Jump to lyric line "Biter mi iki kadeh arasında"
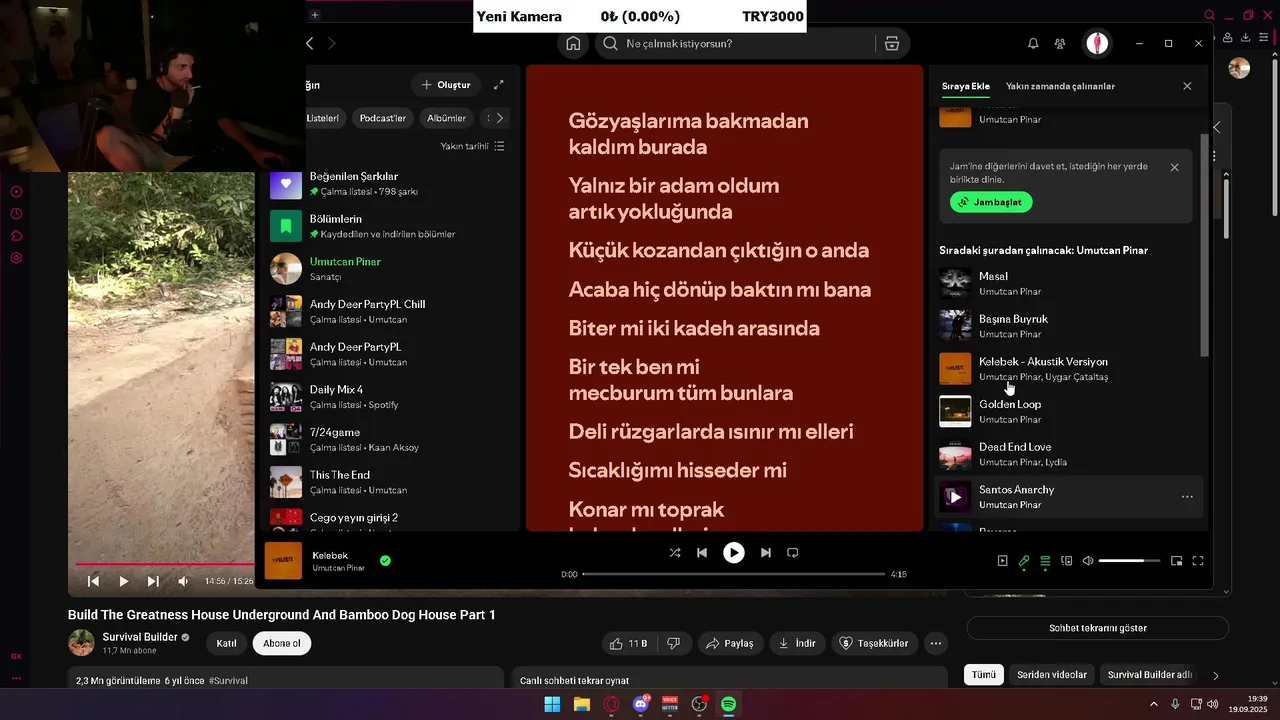Screen dimensions: 1280x720 click(x=694, y=328)
